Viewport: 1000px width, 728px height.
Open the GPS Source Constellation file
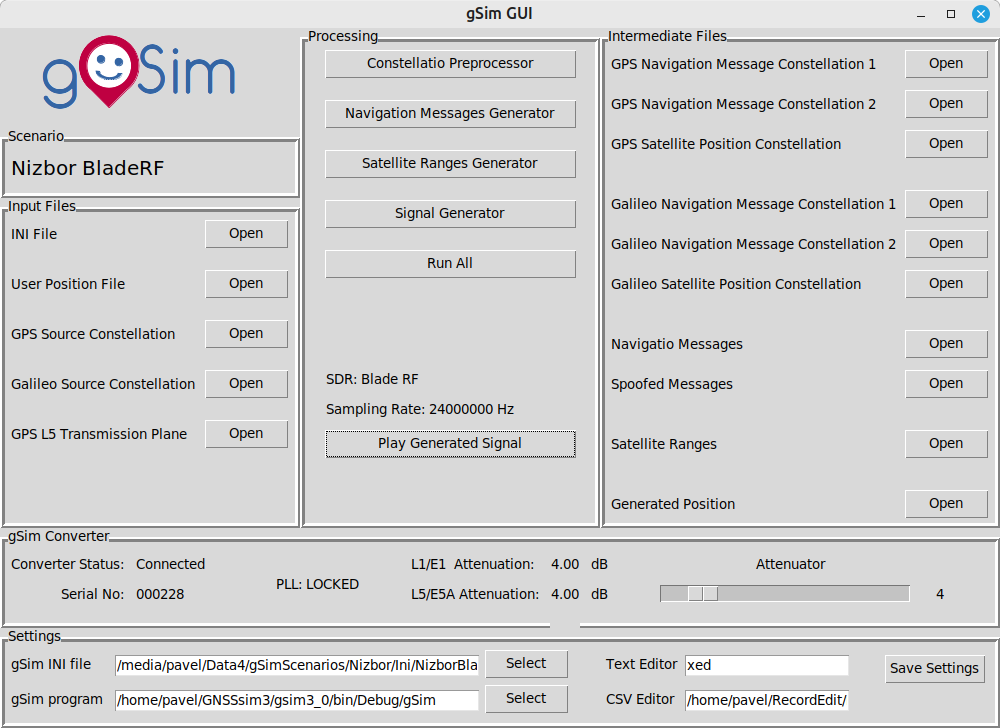pos(246,334)
